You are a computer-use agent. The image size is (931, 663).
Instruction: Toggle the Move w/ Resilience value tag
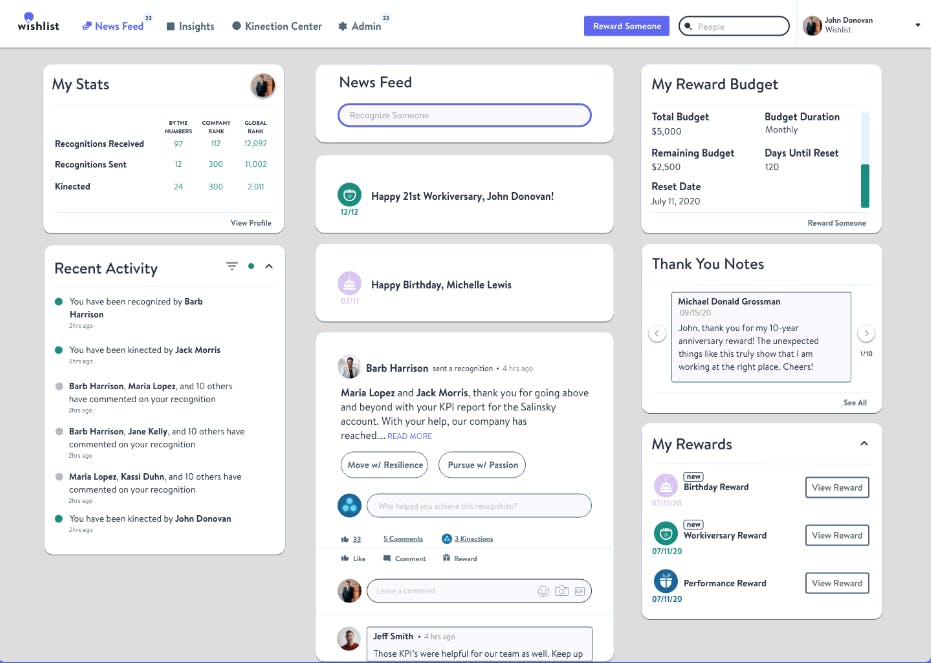(x=385, y=465)
